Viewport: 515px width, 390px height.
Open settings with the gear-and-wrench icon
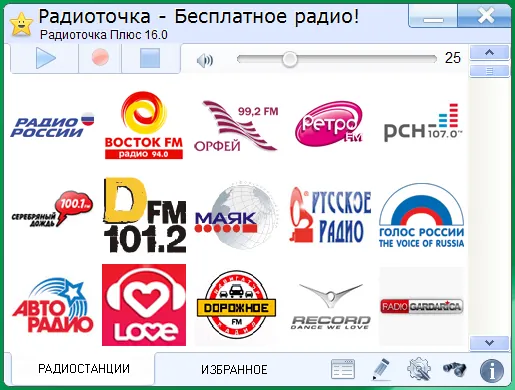(419, 369)
